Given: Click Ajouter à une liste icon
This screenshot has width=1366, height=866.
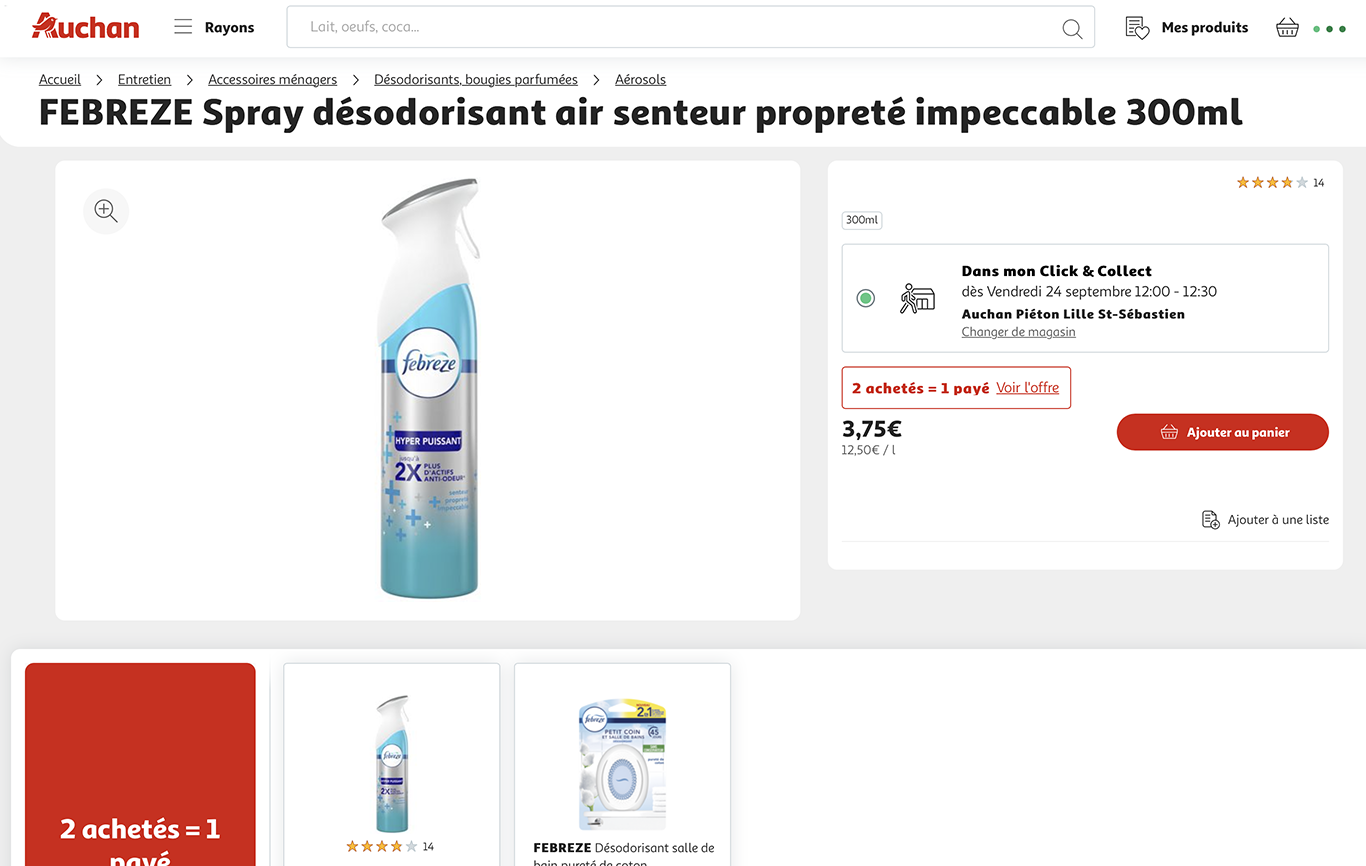Looking at the screenshot, I should point(1210,520).
